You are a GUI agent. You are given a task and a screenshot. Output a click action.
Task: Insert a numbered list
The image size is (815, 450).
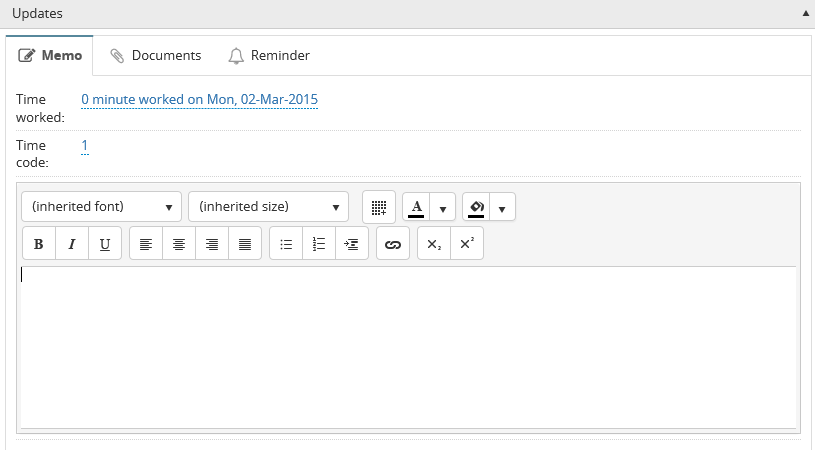click(x=319, y=244)
